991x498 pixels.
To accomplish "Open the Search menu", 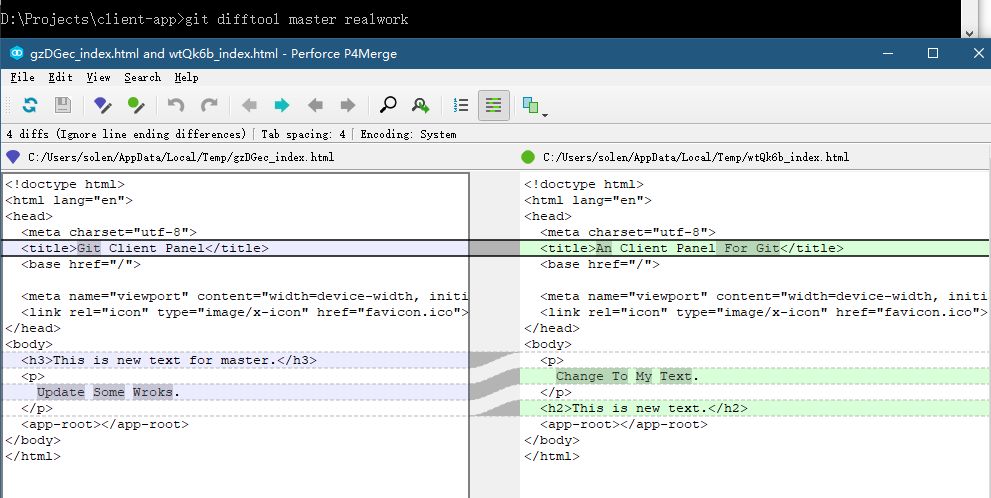I will coord(142,77).
